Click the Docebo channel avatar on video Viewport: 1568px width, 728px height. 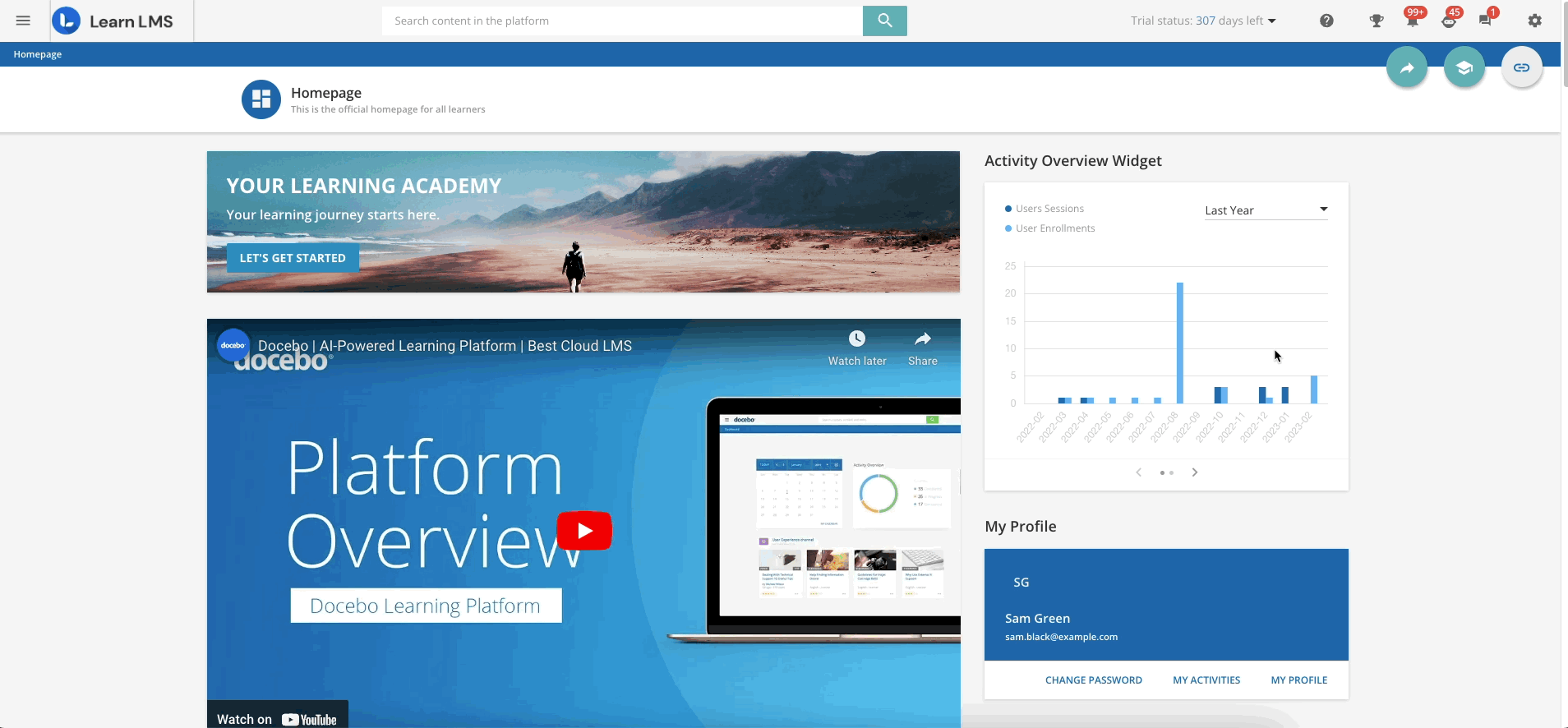click(233, 345)
